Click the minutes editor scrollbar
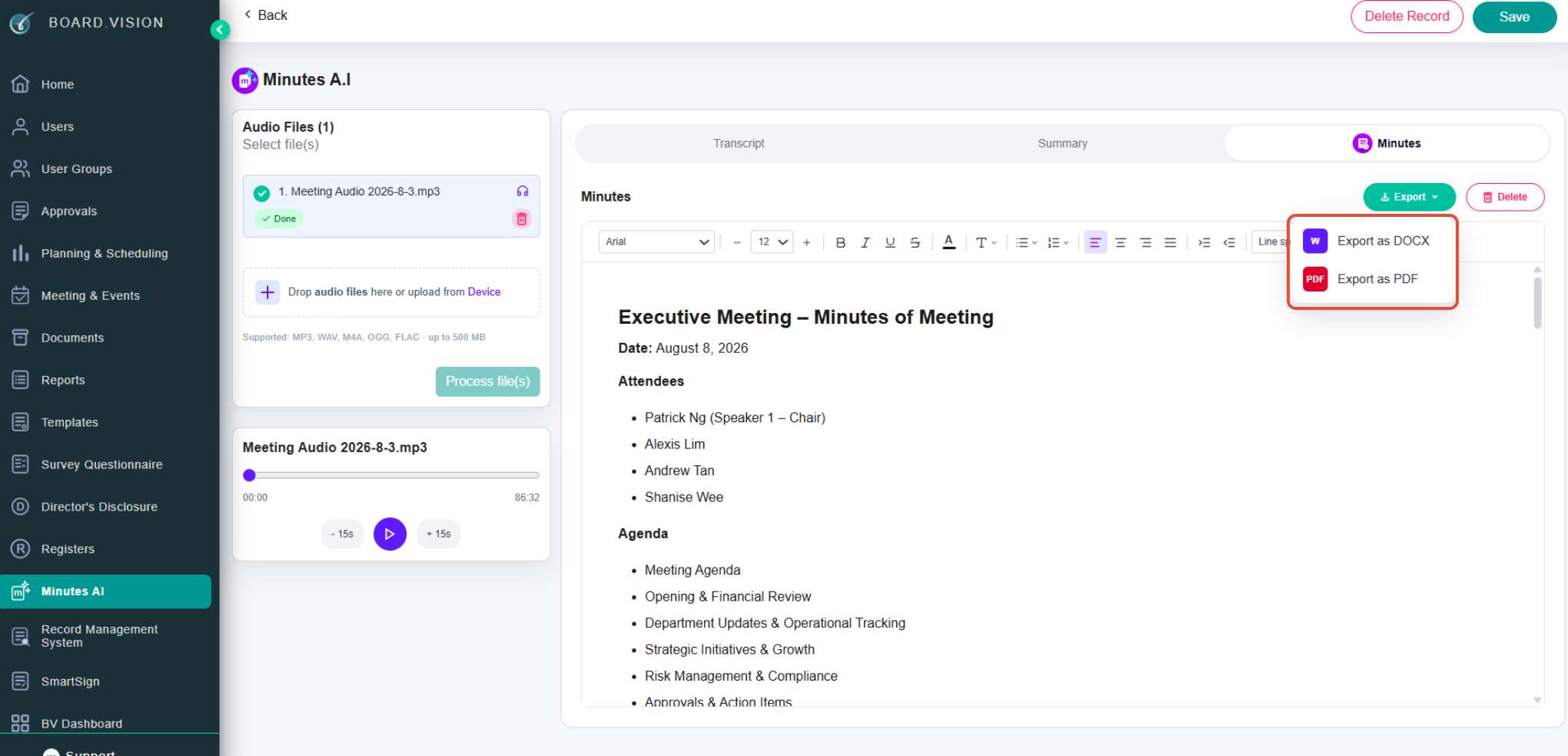The width and height of the screenshot is (1568, 756). [x=1537, y=303]
